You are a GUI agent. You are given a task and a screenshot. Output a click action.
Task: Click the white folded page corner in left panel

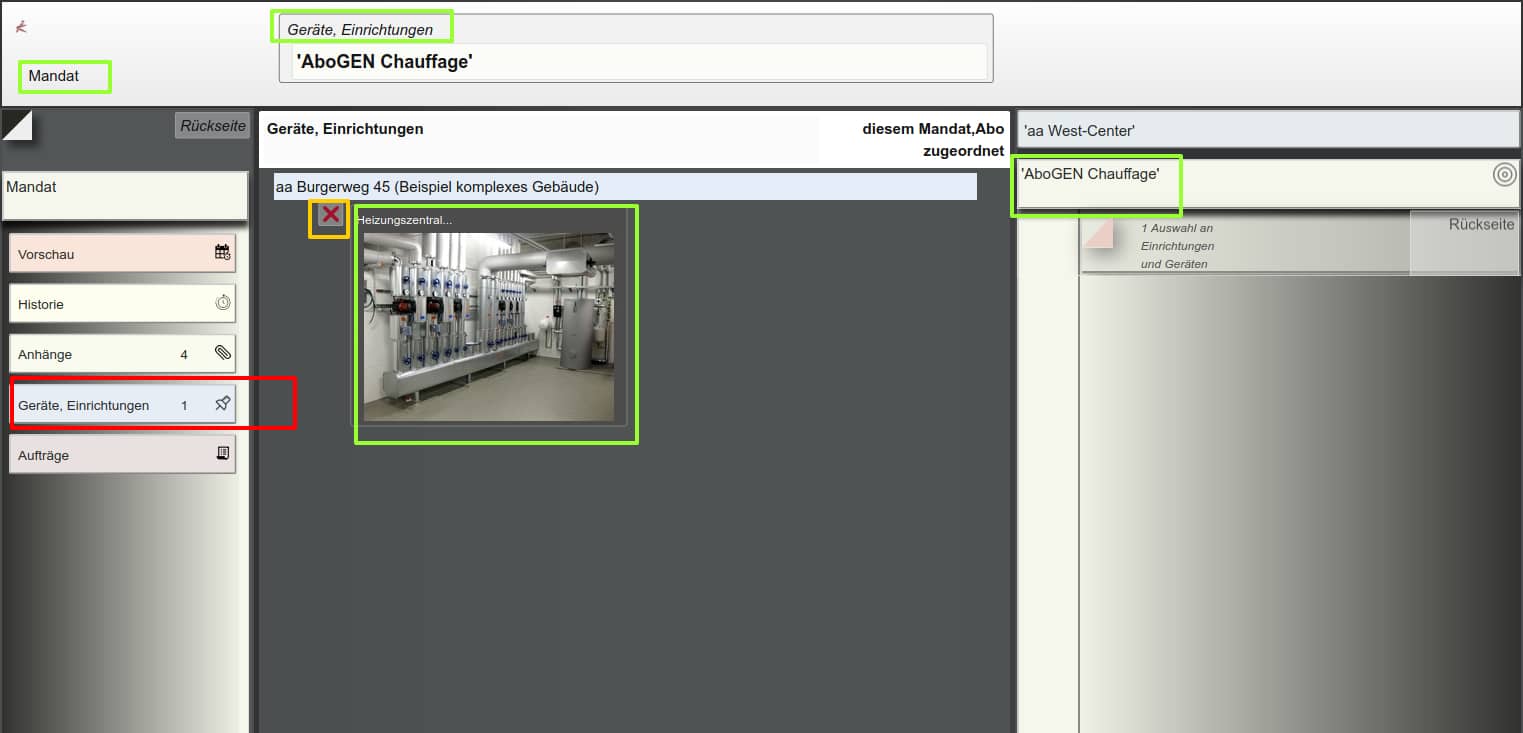[18, 126]
